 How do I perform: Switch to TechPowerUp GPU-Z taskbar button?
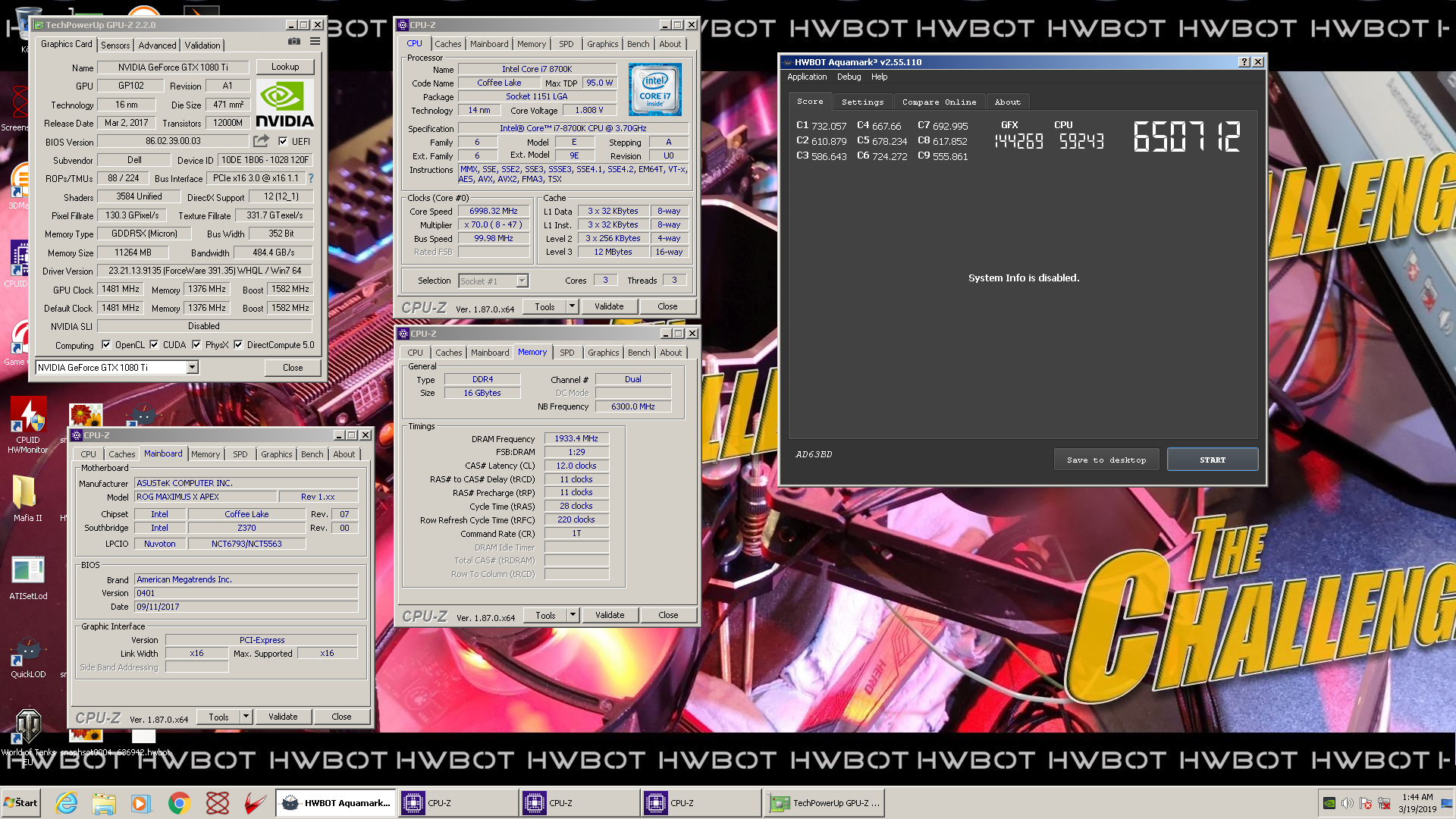click(824, 803)
